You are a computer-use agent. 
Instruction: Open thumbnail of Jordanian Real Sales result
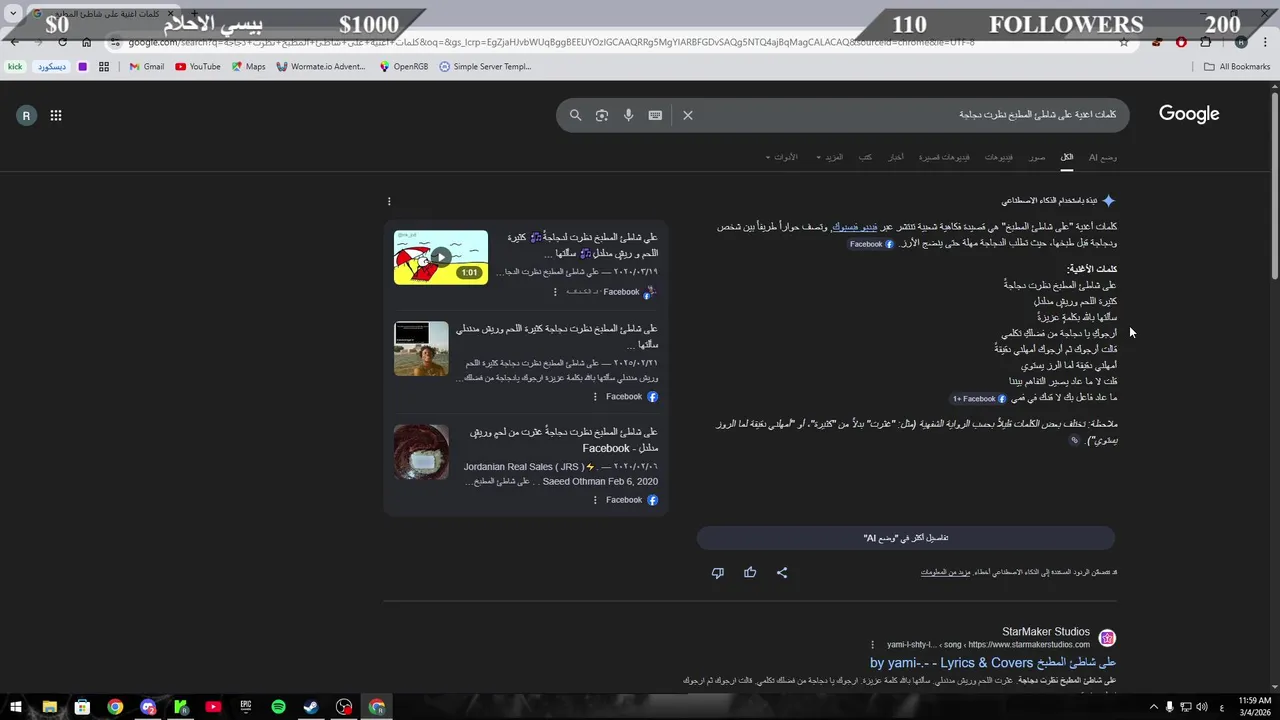pos(421,452)
